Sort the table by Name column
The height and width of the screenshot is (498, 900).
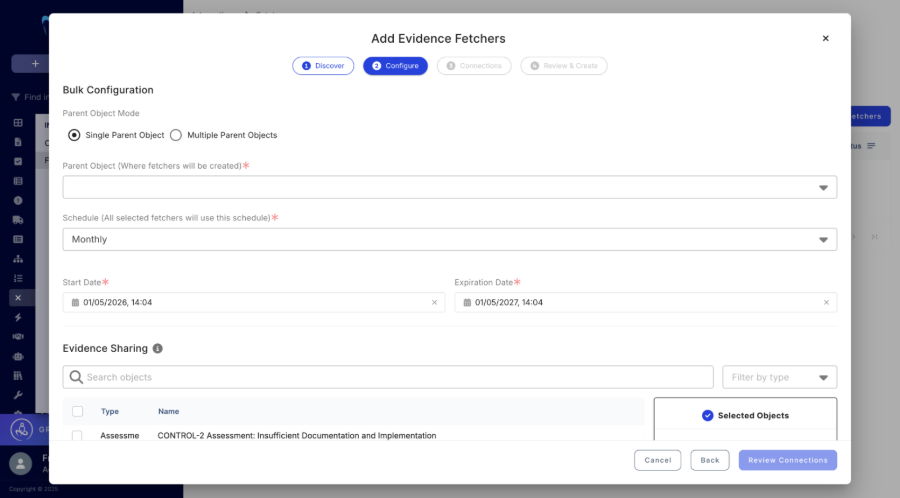[168, 411]
